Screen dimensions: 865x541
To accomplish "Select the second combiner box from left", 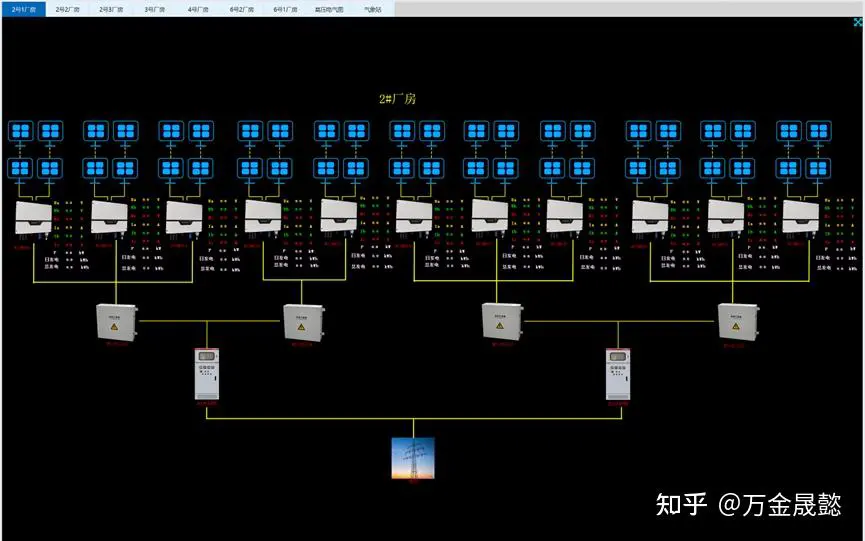I will click(x=301, y=321).
